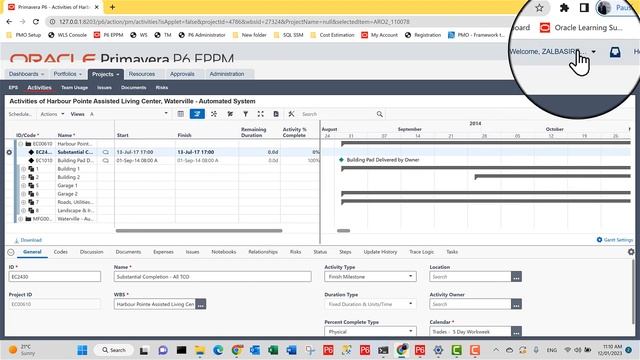The height and width of the screenshot is (360, 640).
Task: Click the search magnifier icon
Action: (x=380, y=114)
